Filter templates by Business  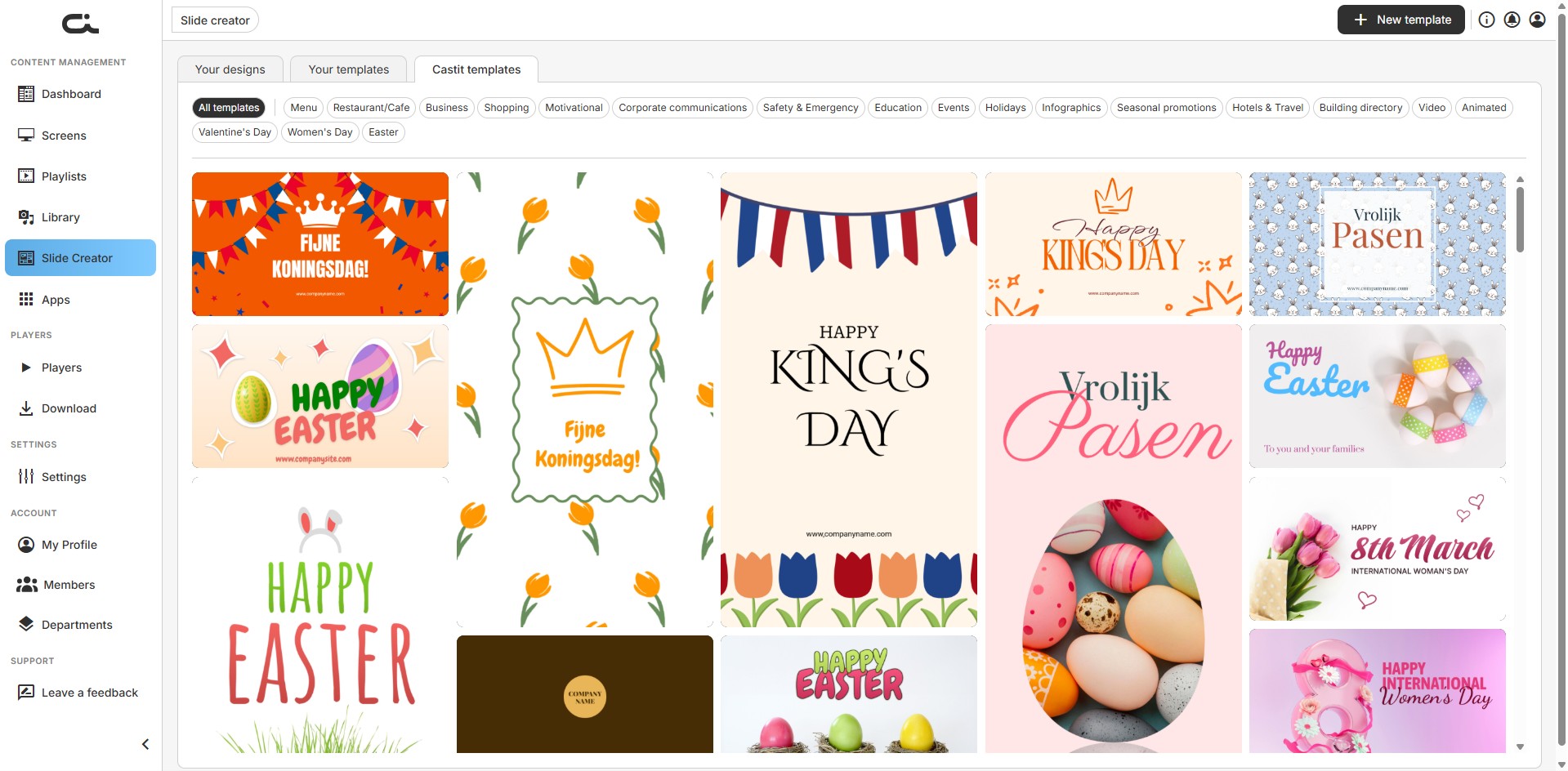tap(447, 108)
